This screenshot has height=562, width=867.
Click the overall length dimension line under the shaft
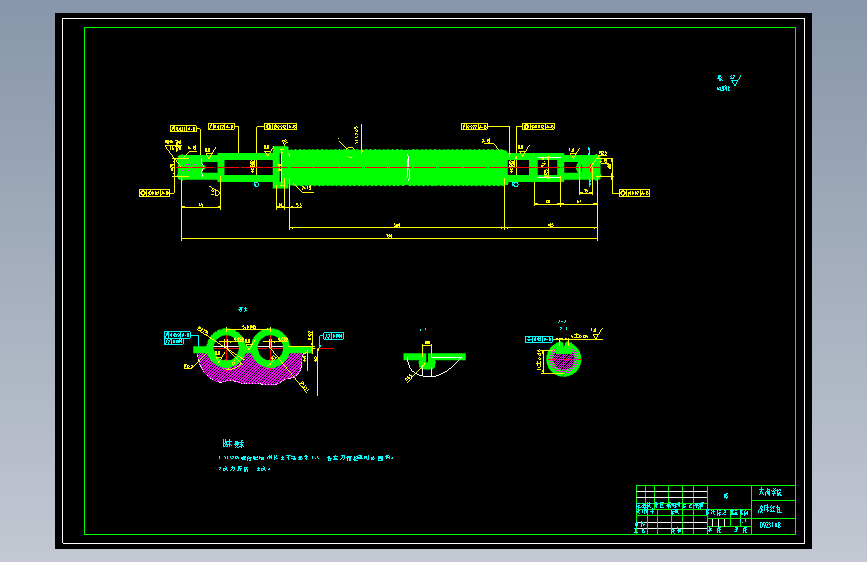pos(389,239)
